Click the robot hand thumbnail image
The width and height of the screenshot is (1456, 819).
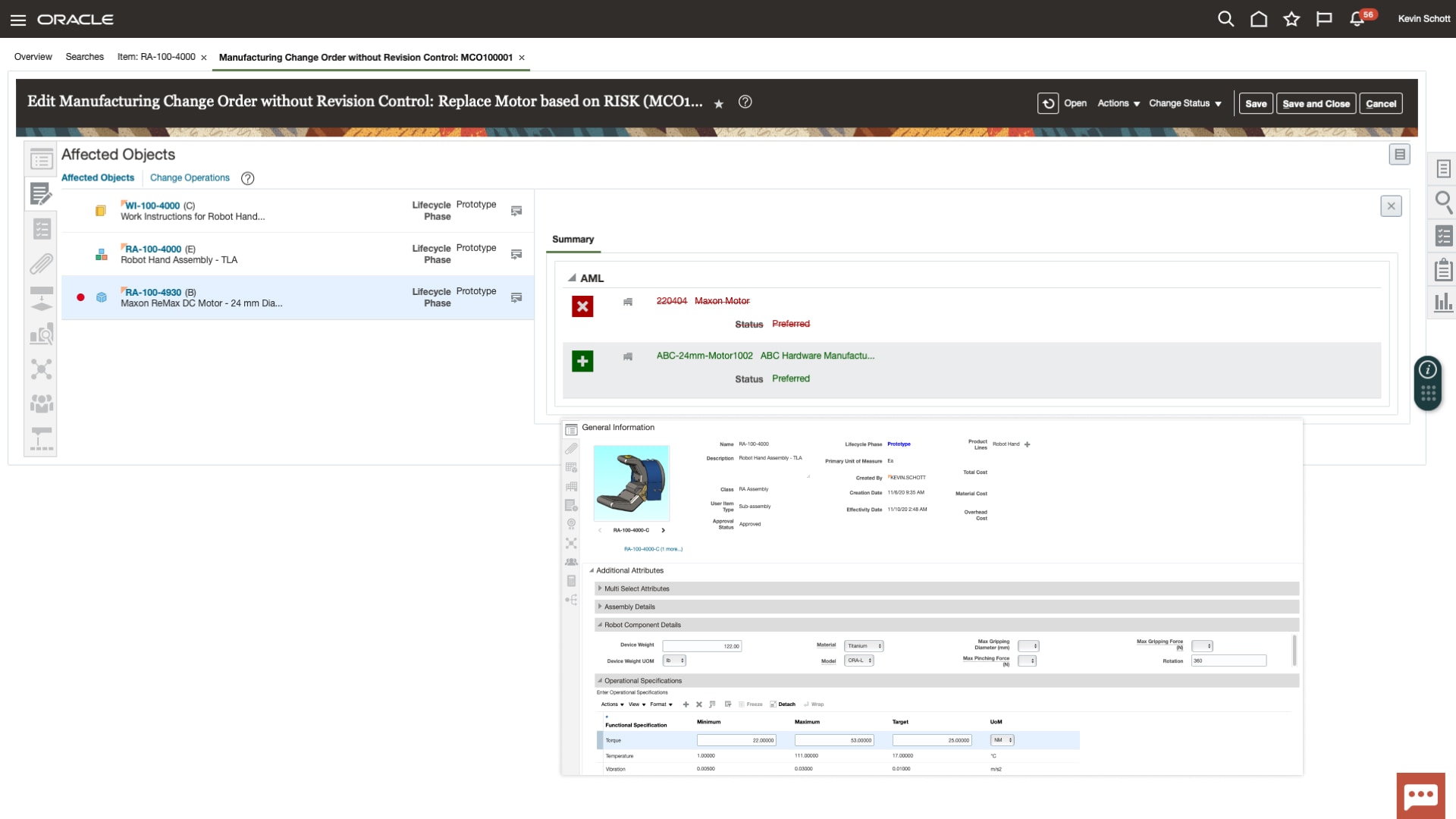[631, 483]
